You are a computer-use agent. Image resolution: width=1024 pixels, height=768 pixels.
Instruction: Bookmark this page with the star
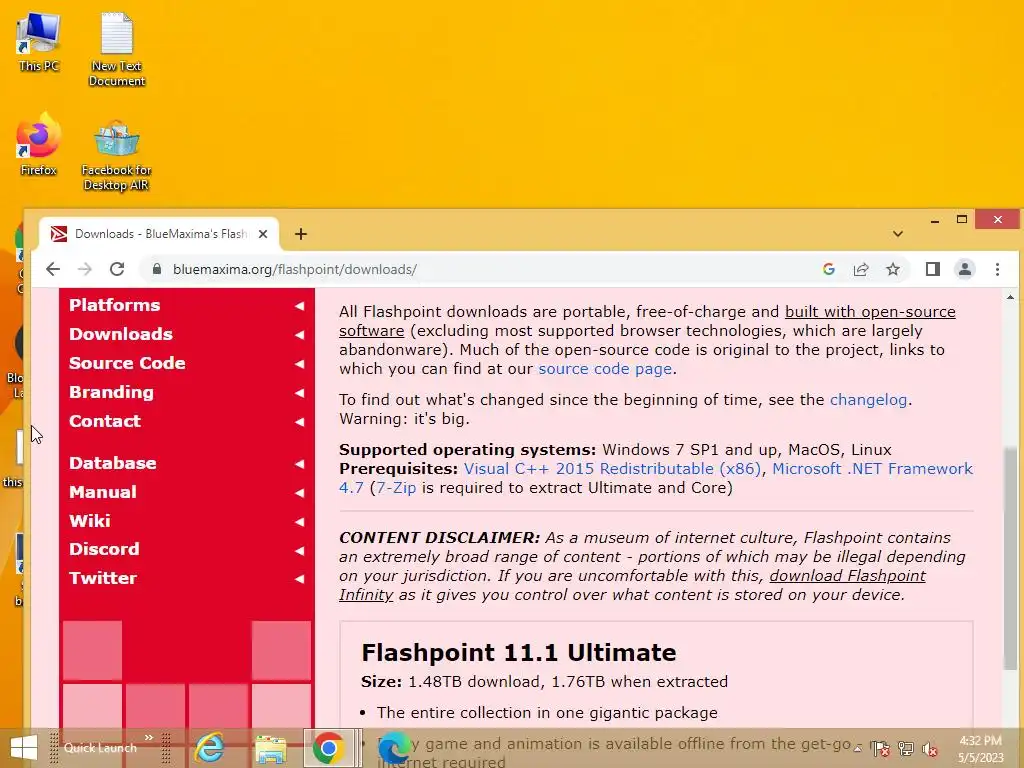893,269
